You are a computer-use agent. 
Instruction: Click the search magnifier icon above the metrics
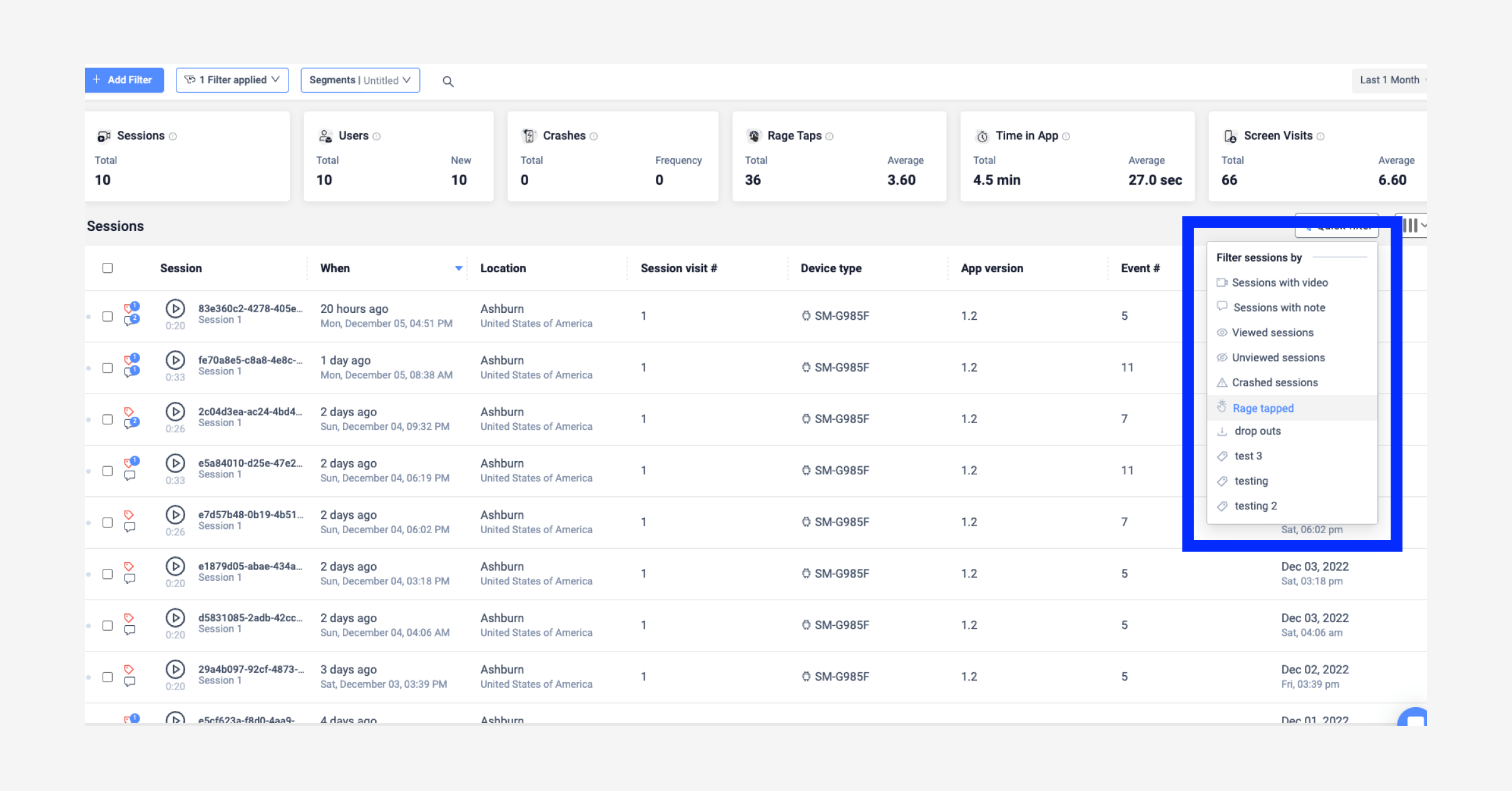[x=447, y=81]
